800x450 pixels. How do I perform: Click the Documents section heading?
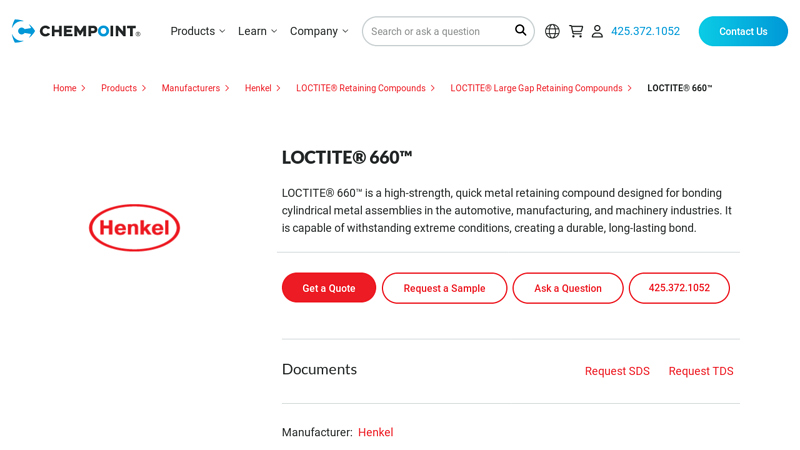pos(319,369)
